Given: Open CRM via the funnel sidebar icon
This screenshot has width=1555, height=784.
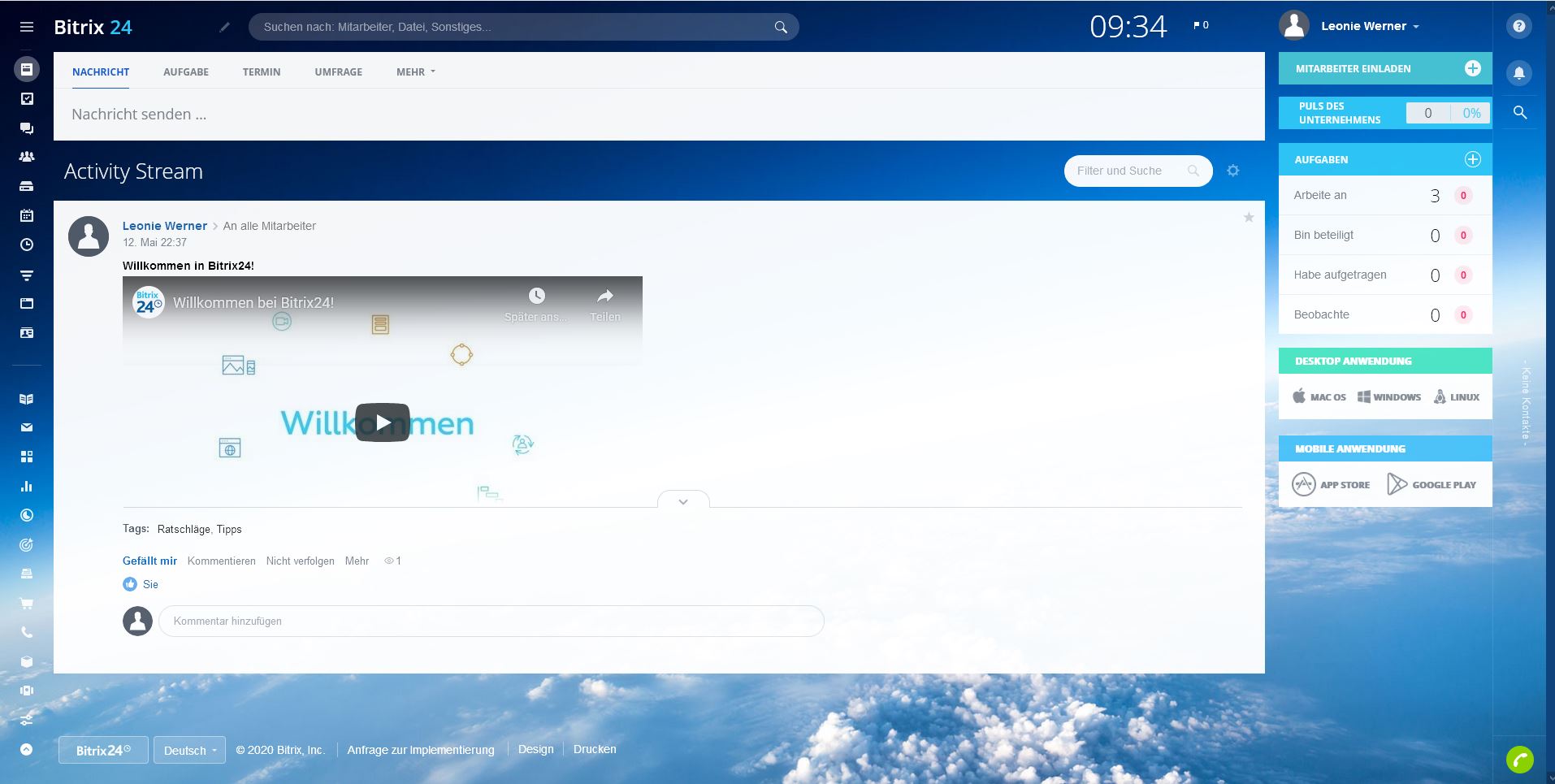Looking at the screenshot, I should coord(27,275).
